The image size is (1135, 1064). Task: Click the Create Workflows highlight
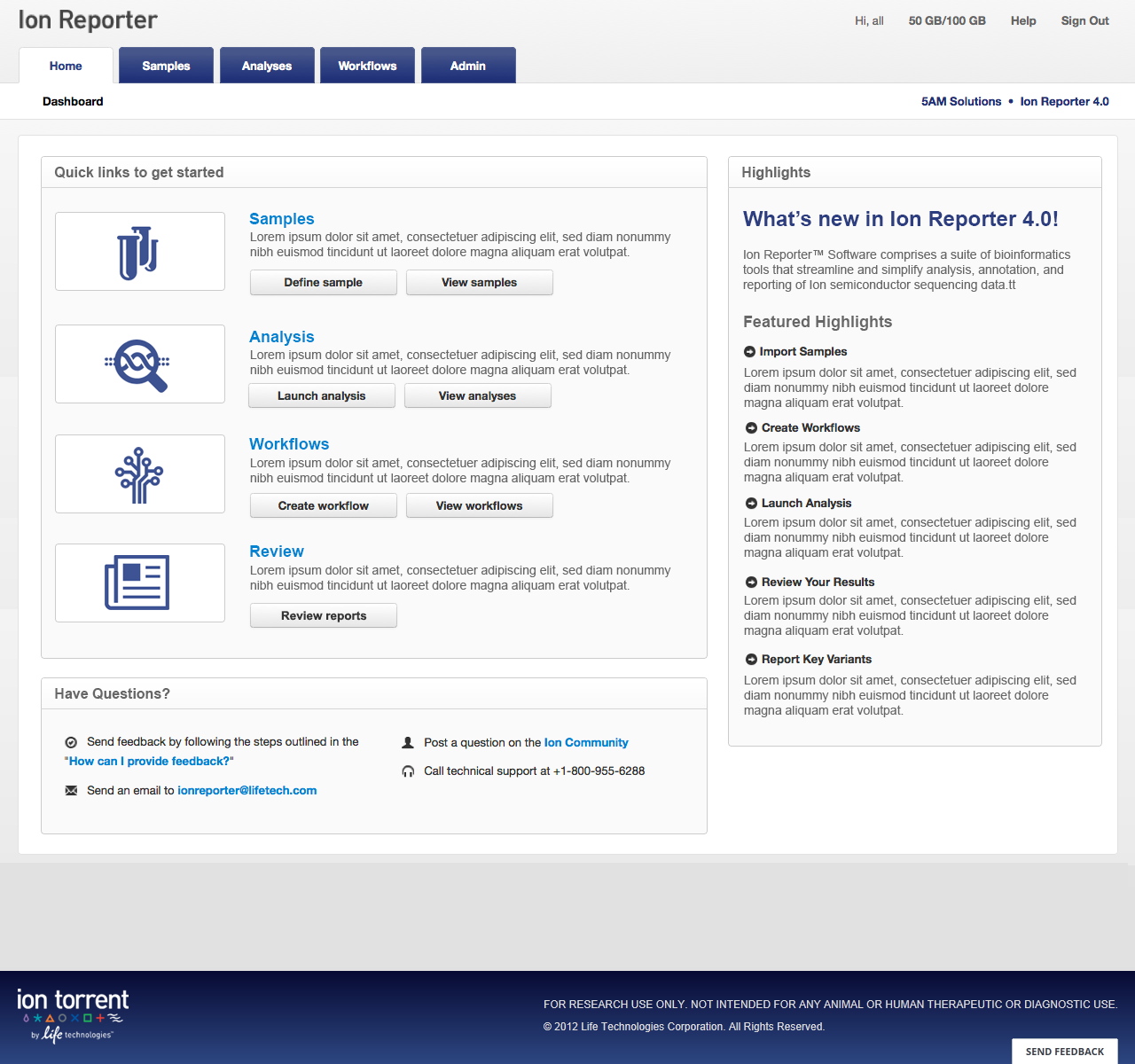pyautogui.click(x=810, y=428)
